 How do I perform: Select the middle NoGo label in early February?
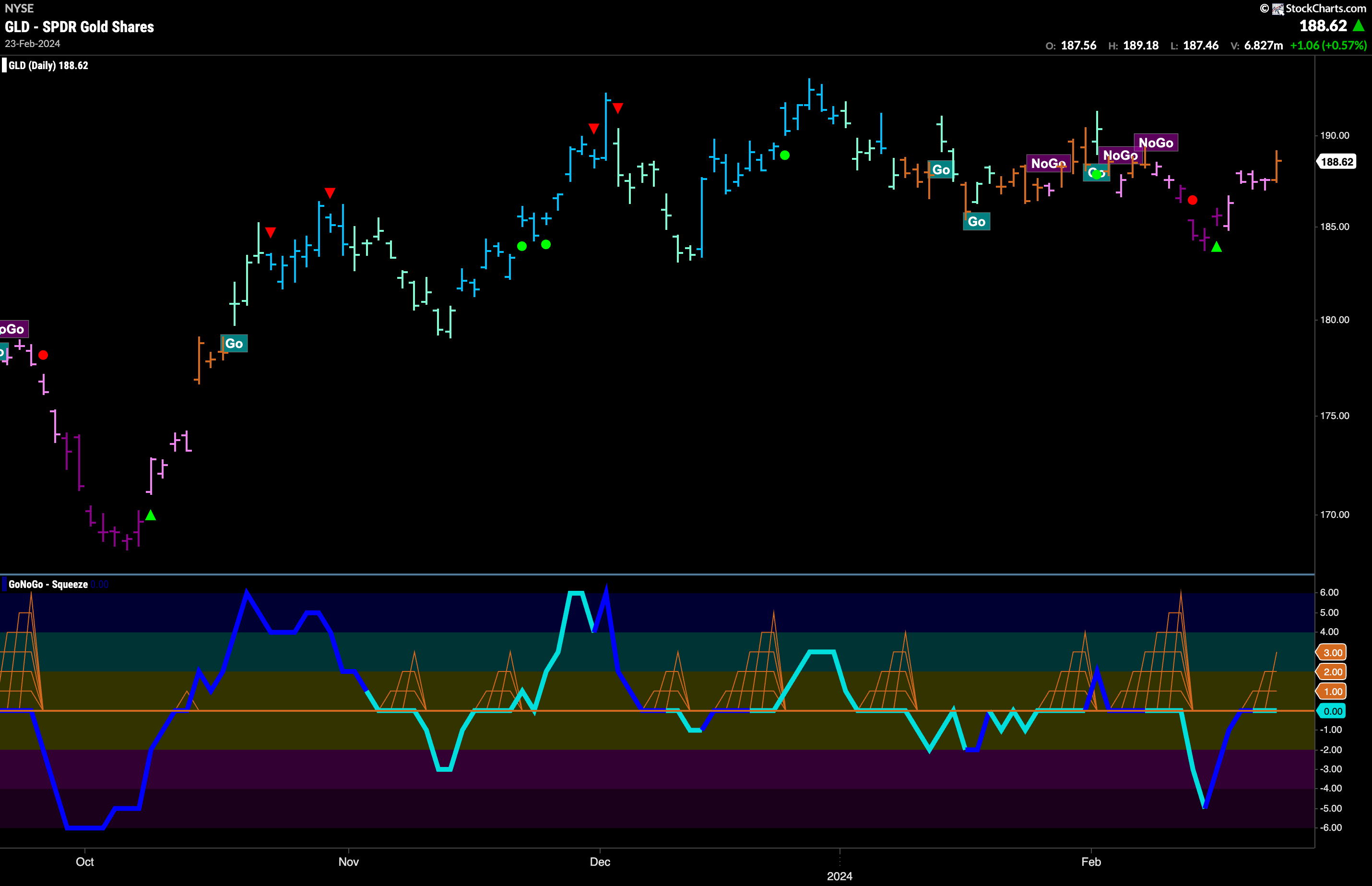click(x=1120, y=156)
